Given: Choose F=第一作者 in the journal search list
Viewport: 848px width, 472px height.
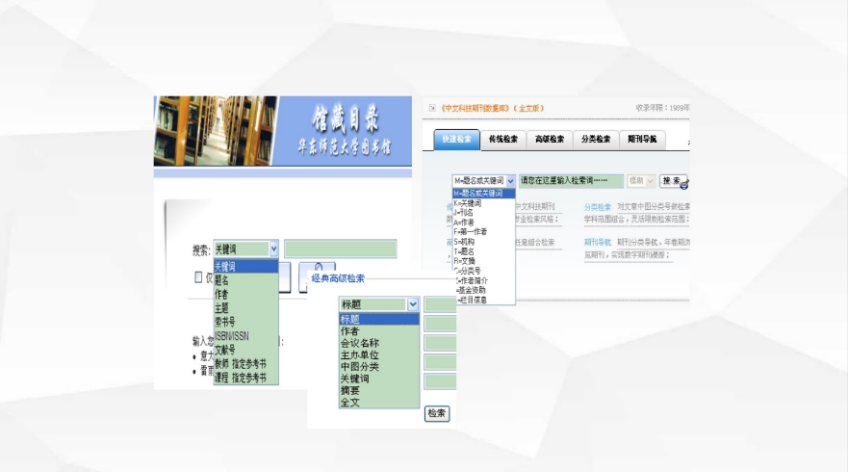Looking at the screenshot, I should [x=470, y=231].
